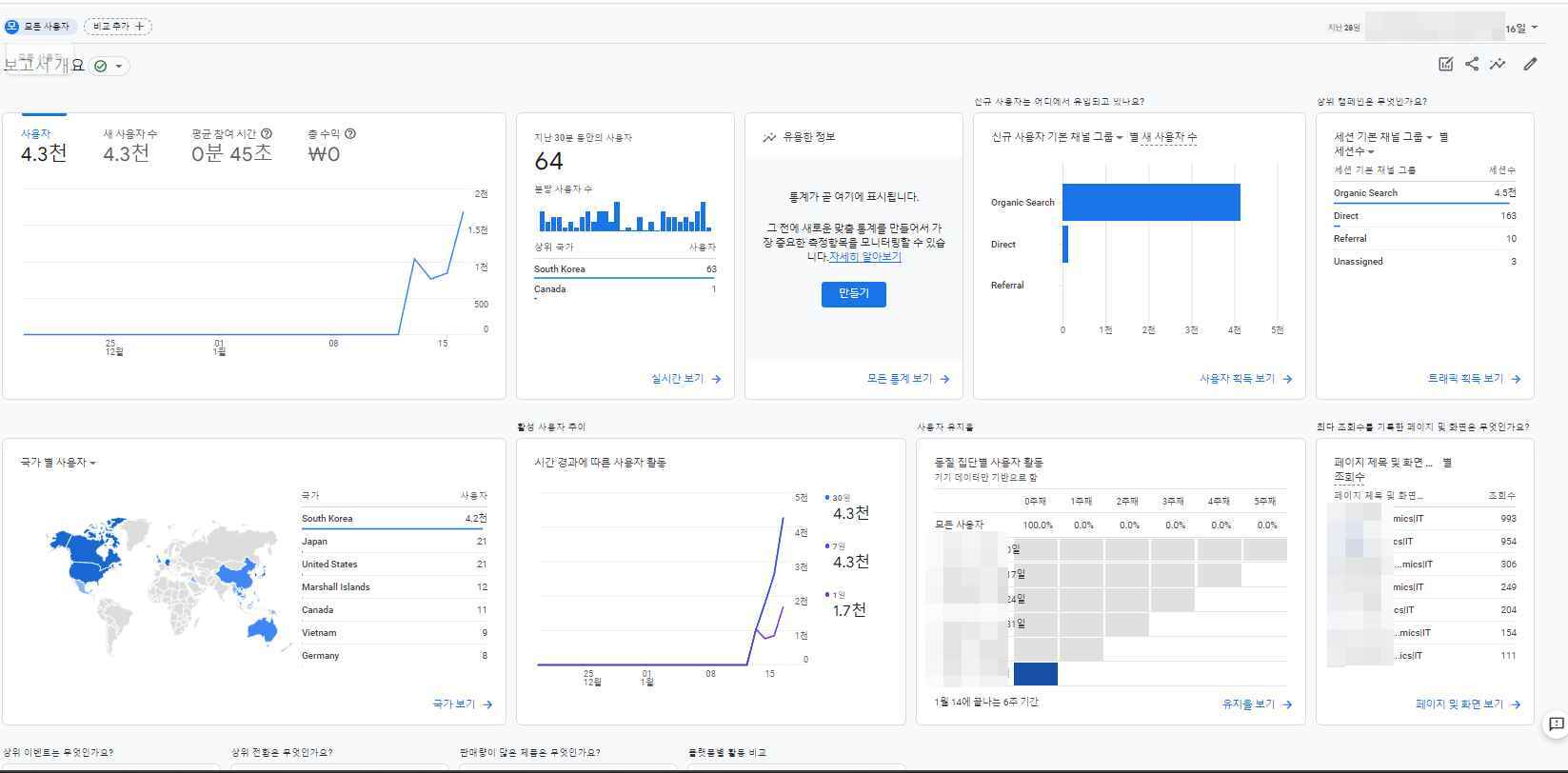The width and height of the screenshot is (1568, 773).
Task: Select the 평균 참여 시간 metric tab
Action: (231, 146)
